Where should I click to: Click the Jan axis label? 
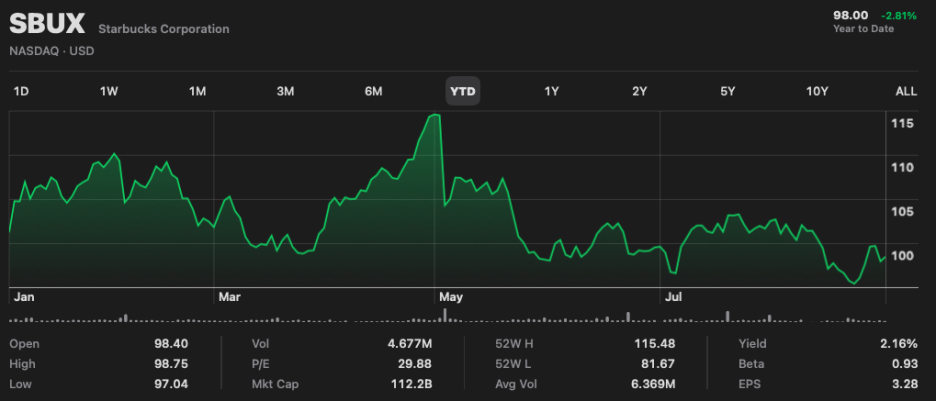(x=24, y=297)
